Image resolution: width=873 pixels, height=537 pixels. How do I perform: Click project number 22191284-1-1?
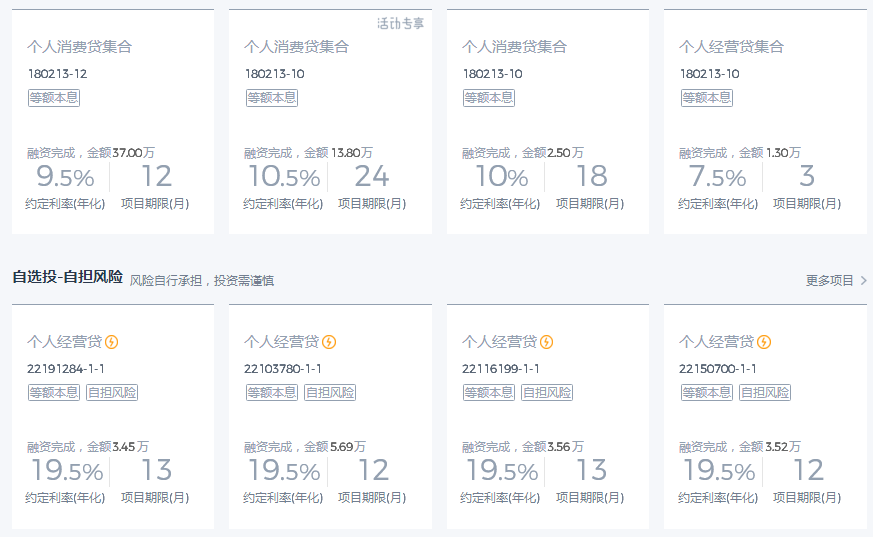(66, 369)
